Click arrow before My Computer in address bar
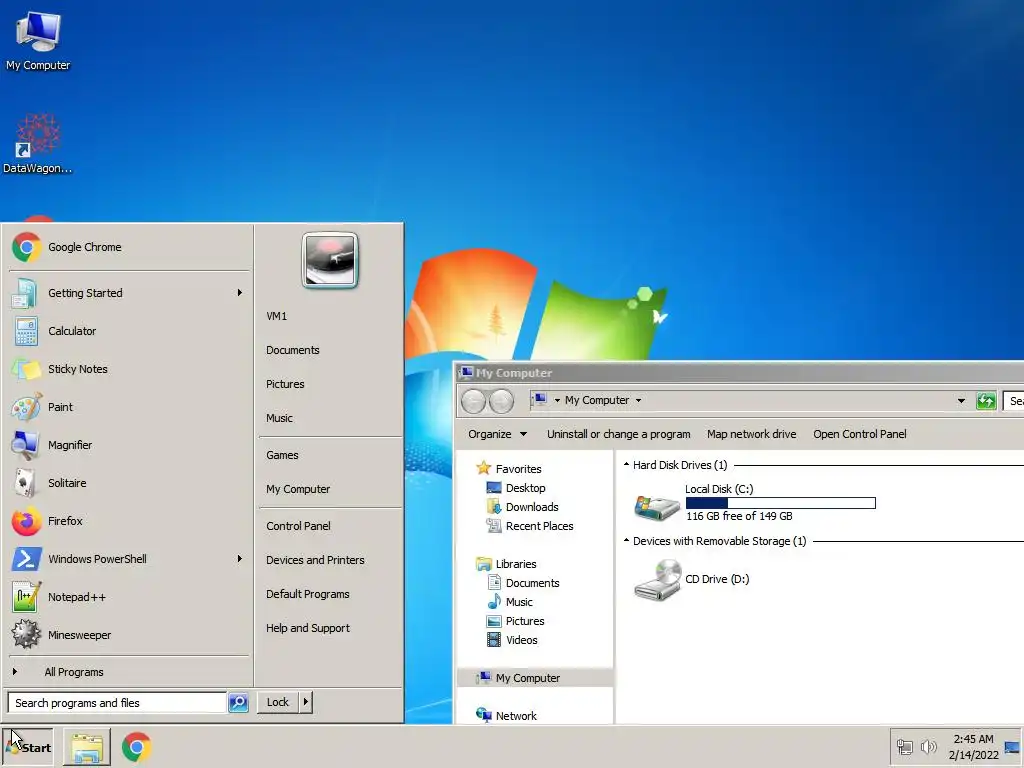Image resolution: width=1024 pixels, height=768 pixels. [557, 400]
